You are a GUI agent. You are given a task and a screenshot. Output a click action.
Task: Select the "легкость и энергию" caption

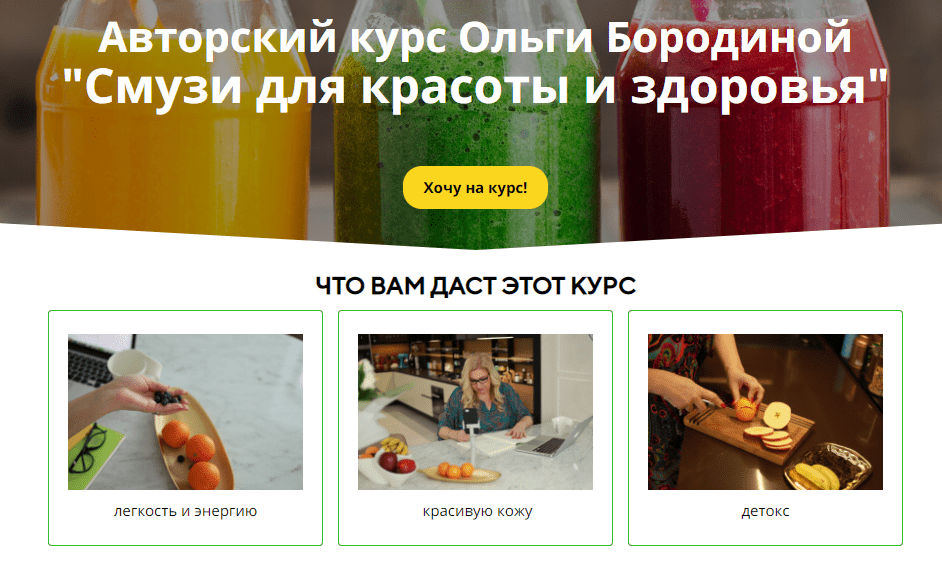pos(185,511)
